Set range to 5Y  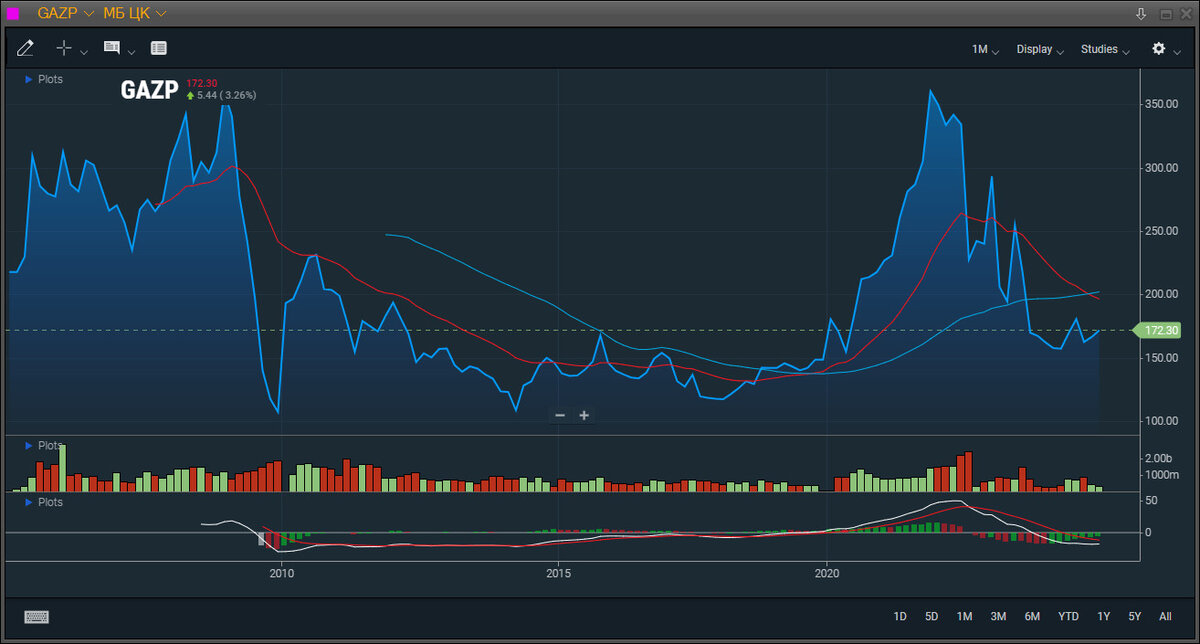pos(1134,616)
